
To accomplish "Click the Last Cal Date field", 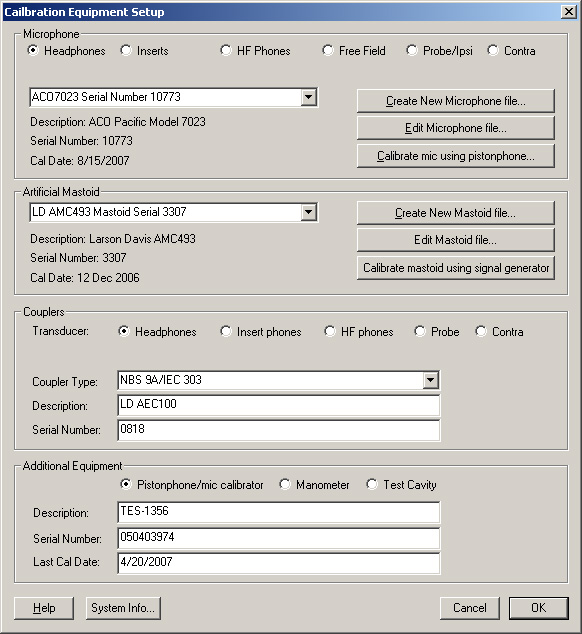I will point(279,563).
